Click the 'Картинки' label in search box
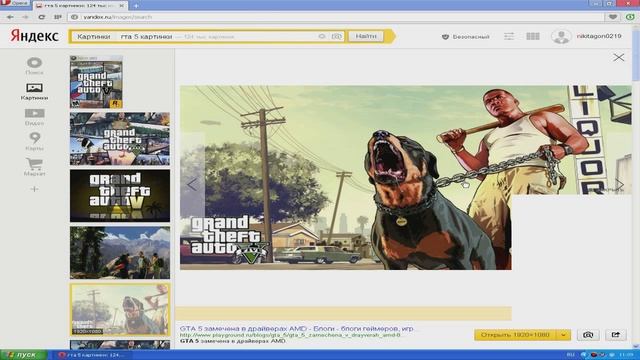 point(93,36)
